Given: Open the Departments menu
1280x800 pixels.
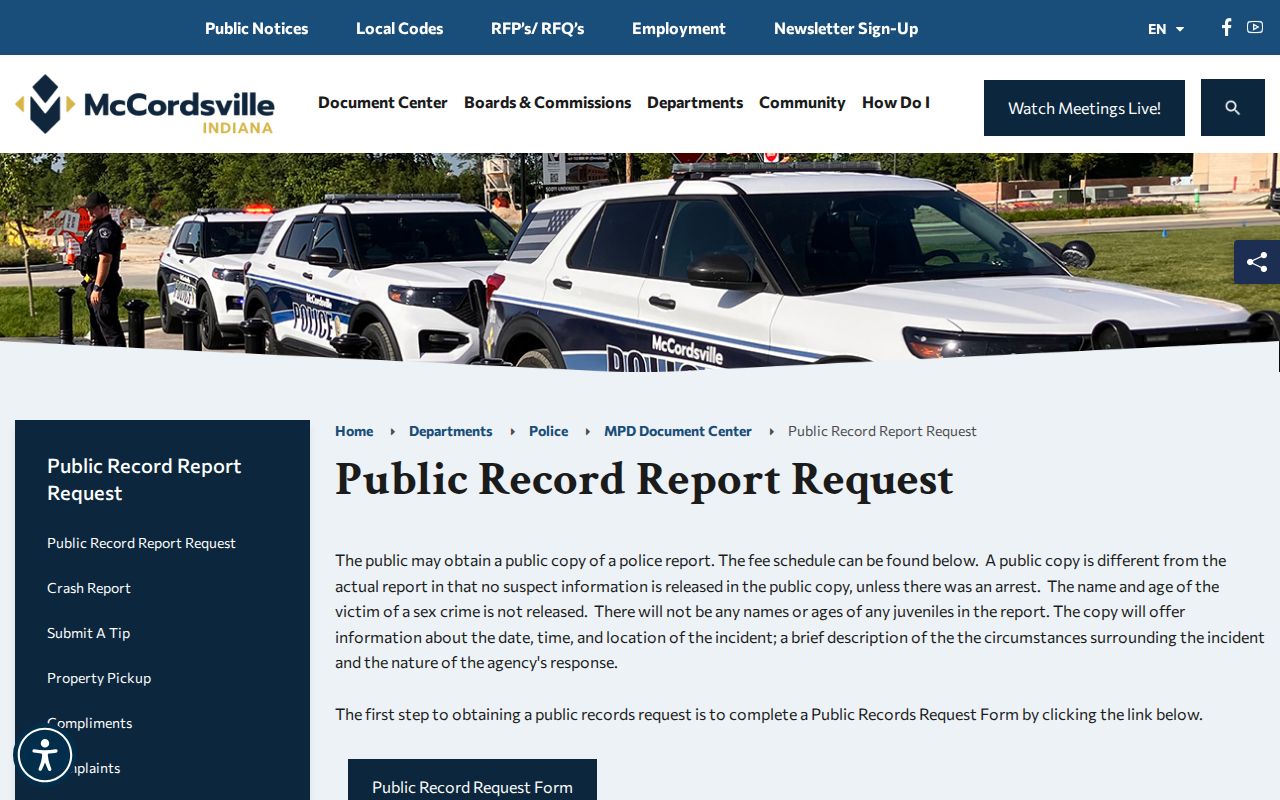Looking at the screenshot, I should click(x=695, y=102).
